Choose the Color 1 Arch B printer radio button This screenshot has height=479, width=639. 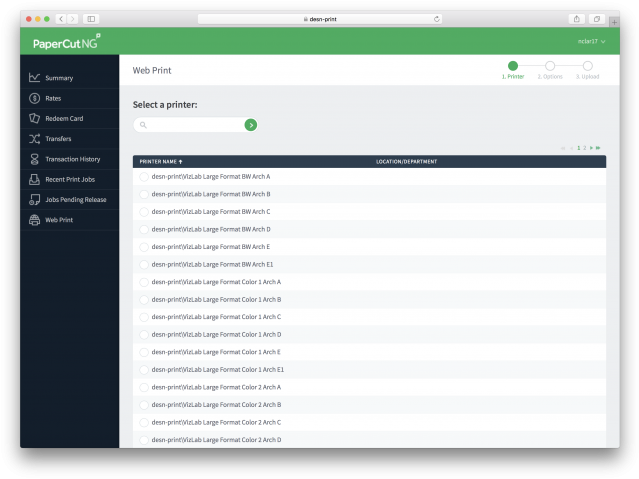(144, 300)
